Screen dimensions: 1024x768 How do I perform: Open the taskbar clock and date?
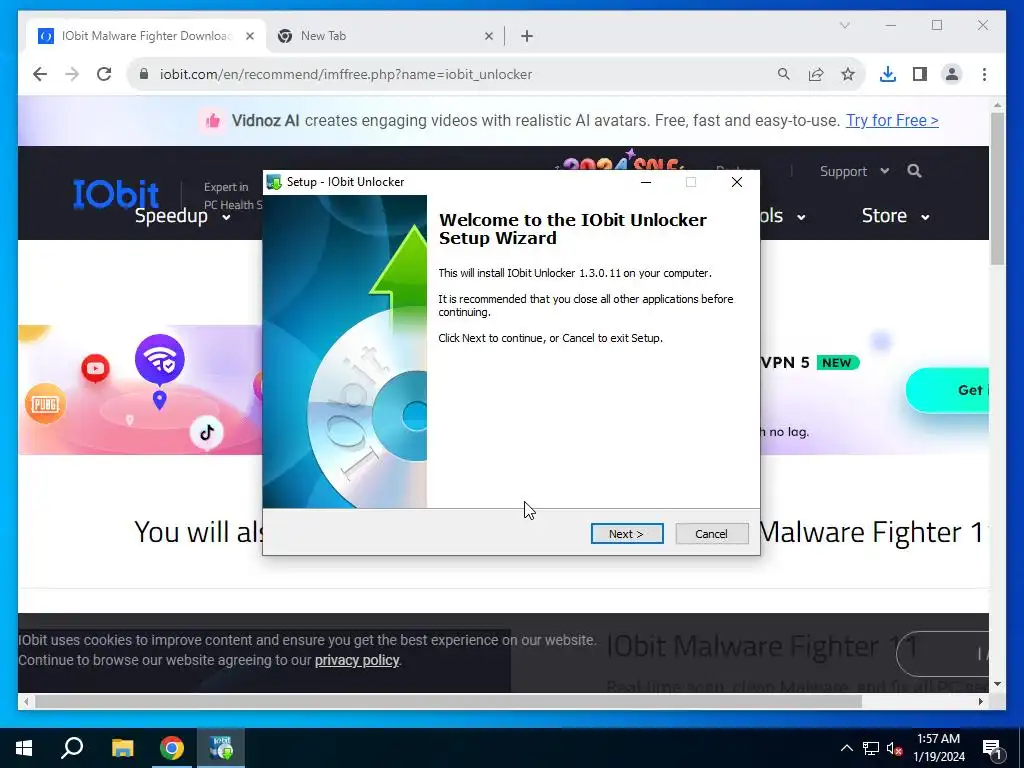938,748
